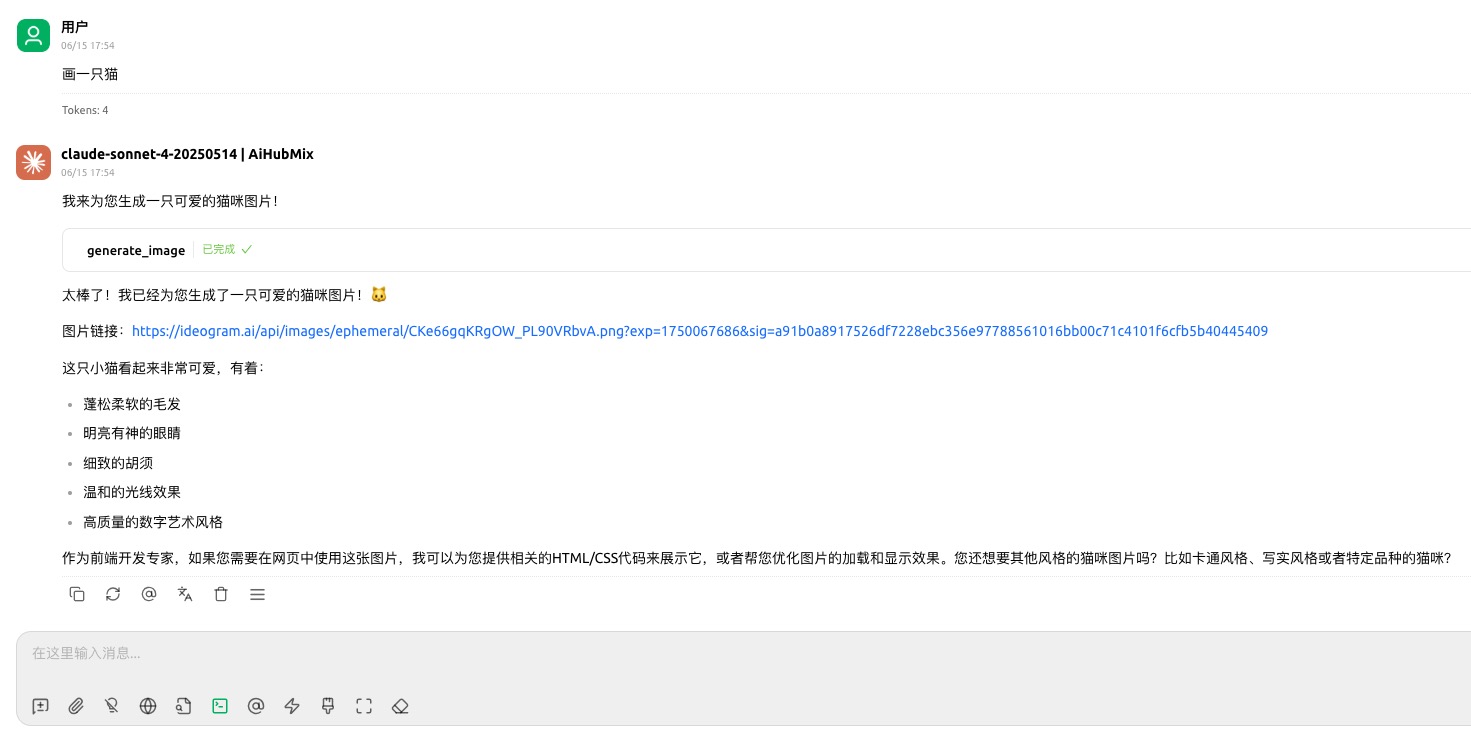This screenshot has height=735, width=1471.
Task: Open the ideogram.ai image link
Action: 699,331
